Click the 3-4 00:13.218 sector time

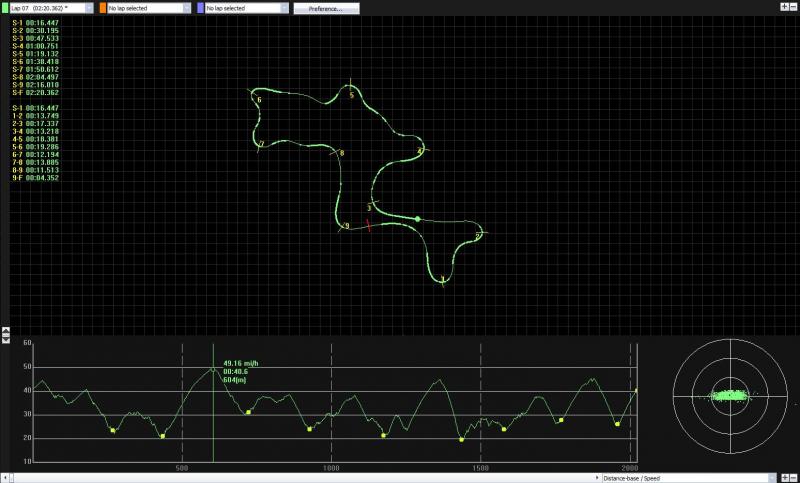tap(35, 131)
